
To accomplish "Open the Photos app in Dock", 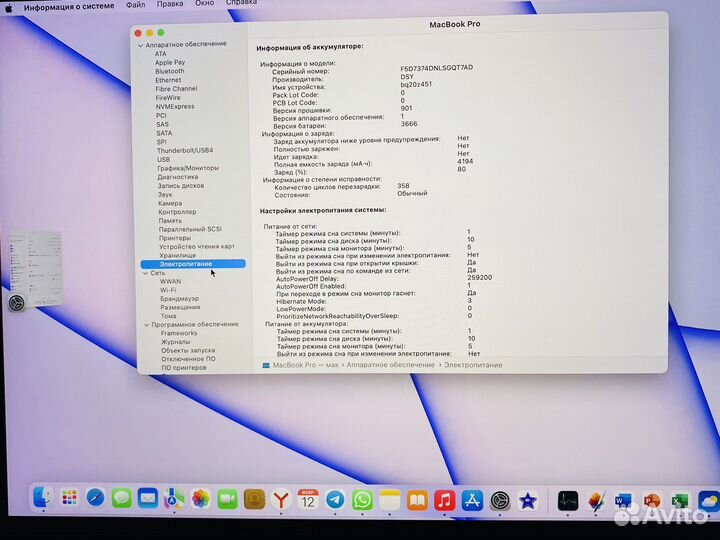I will click(x=201, y=499).
